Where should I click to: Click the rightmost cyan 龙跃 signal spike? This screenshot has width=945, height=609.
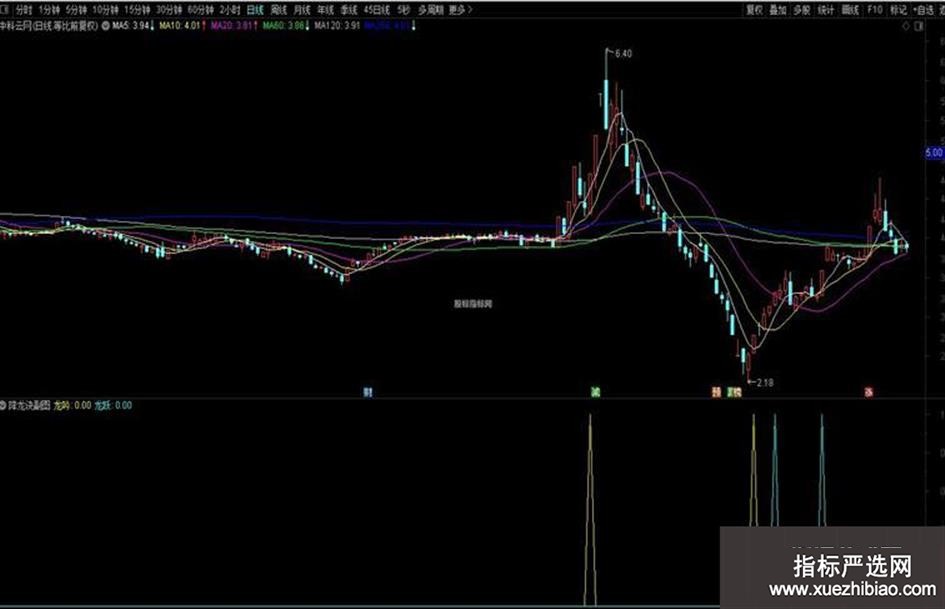822,470
